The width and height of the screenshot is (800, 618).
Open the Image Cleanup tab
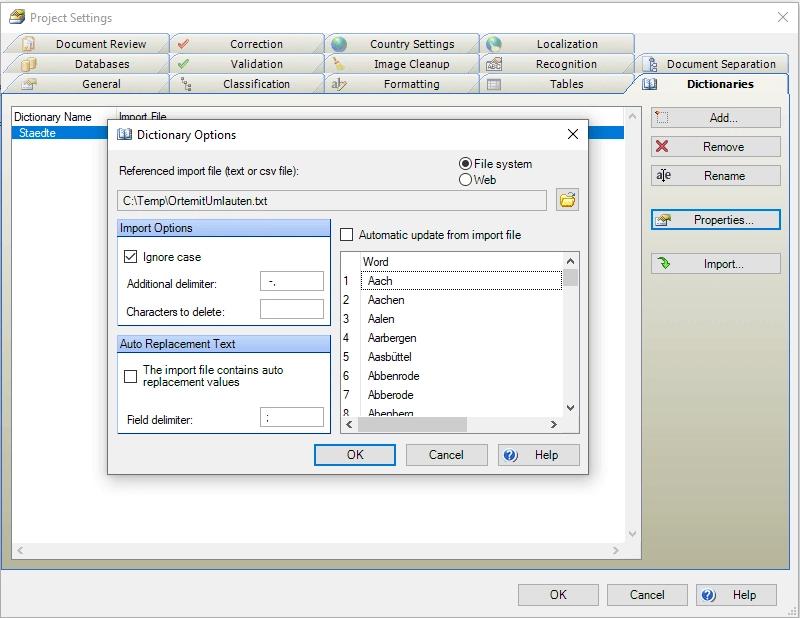pyautogui.click(x=411, y=64)
